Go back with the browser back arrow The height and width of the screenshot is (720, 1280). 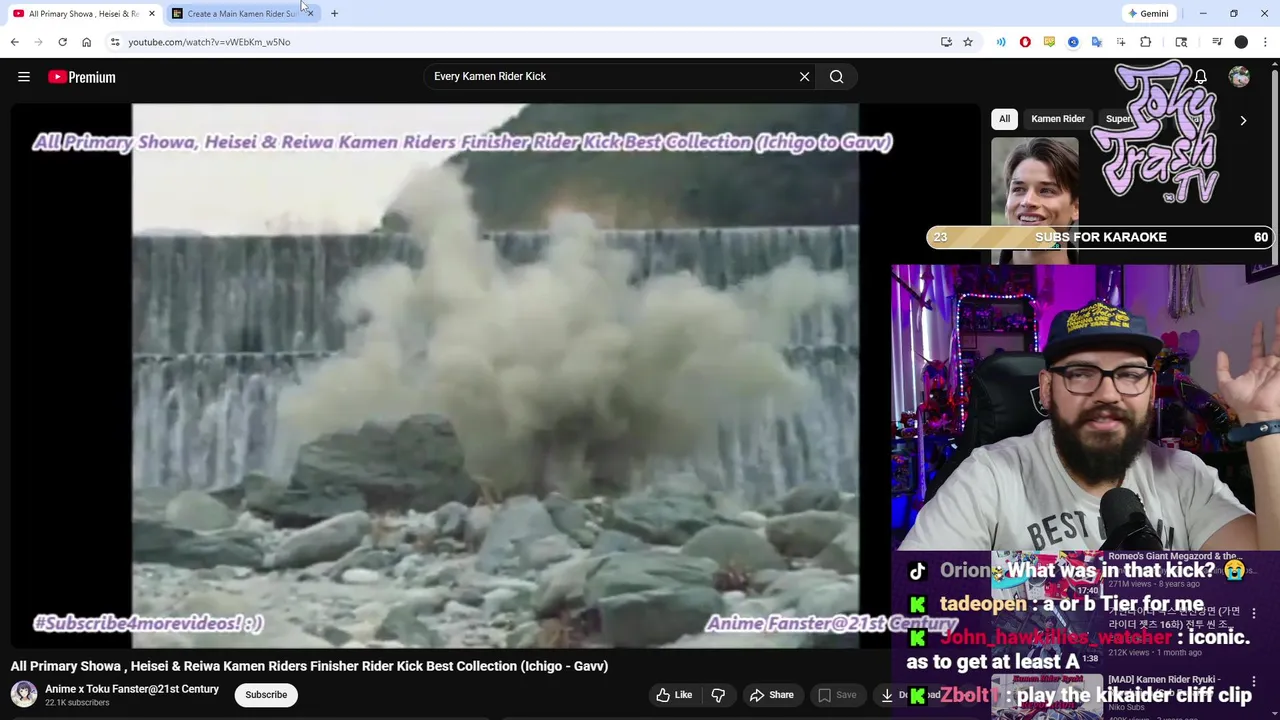point(14,42)
